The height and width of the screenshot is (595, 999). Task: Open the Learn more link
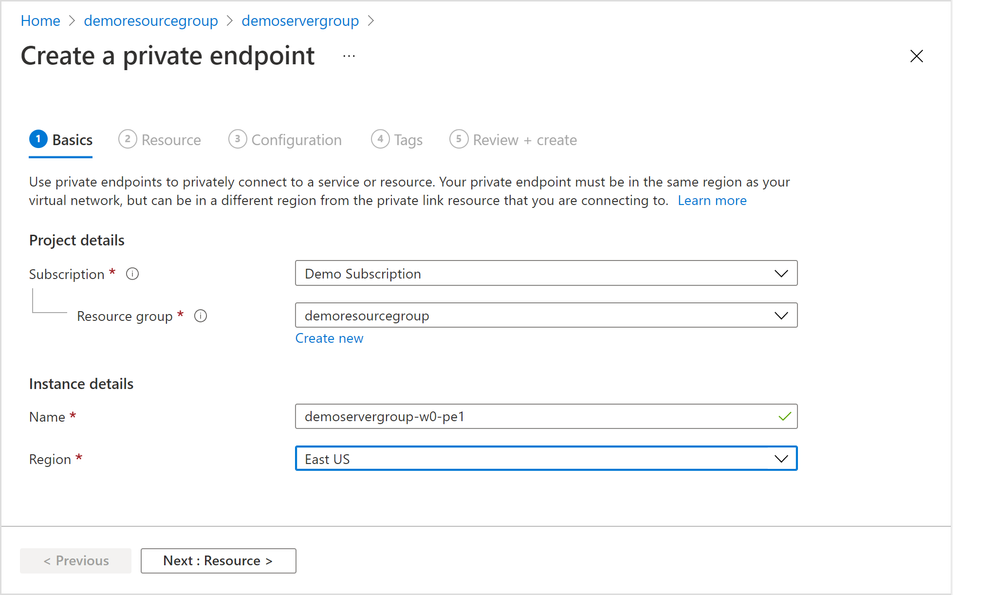712,200
